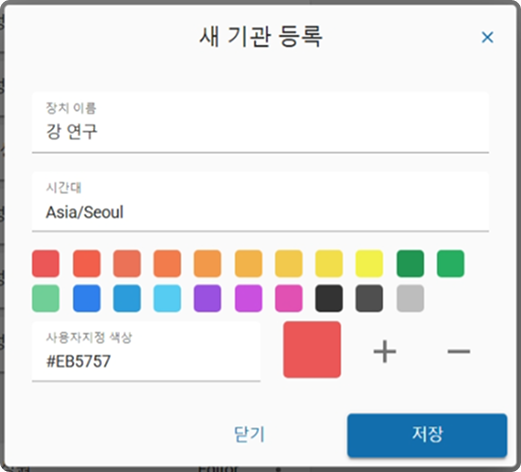
Task: Close the dialog with the X icon
Action: 487,37
